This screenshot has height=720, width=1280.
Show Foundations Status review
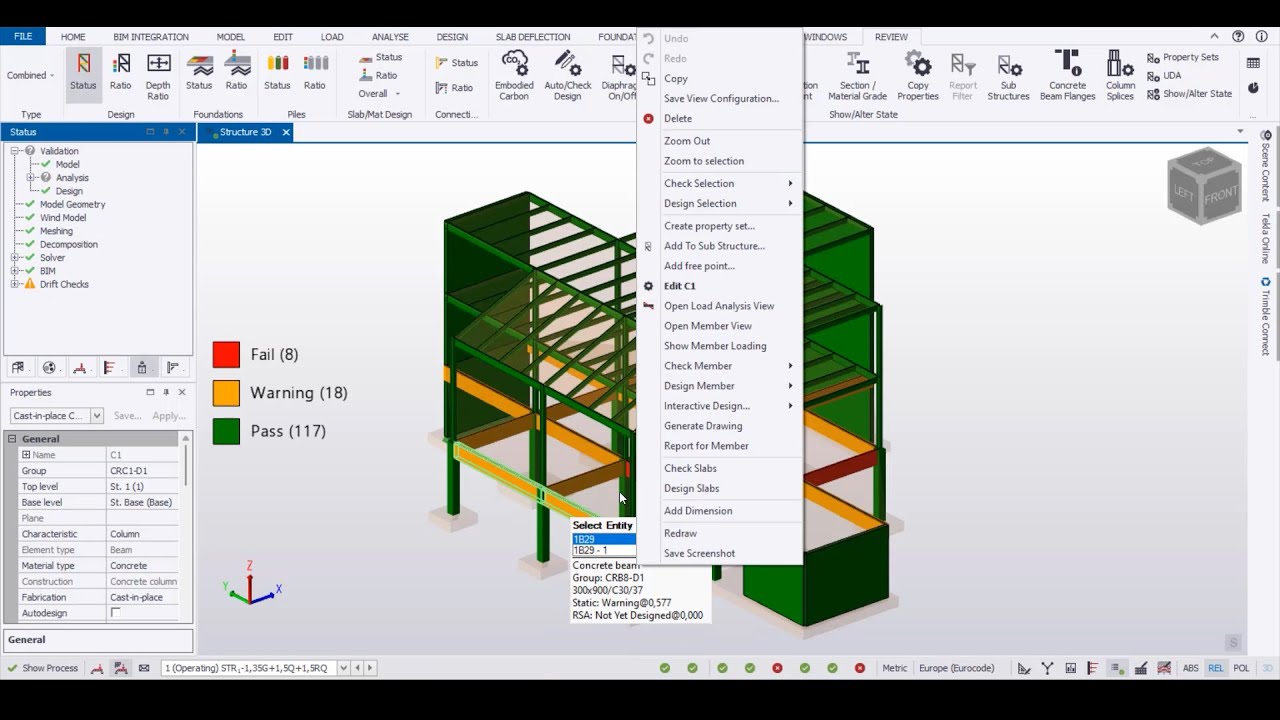click(199, 74)
